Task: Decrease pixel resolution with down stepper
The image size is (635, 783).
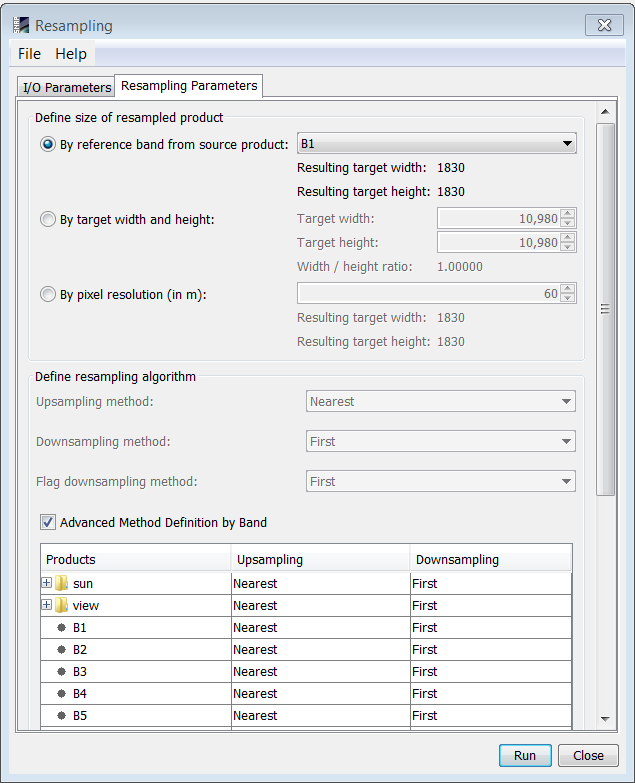Action: point(568,298)
